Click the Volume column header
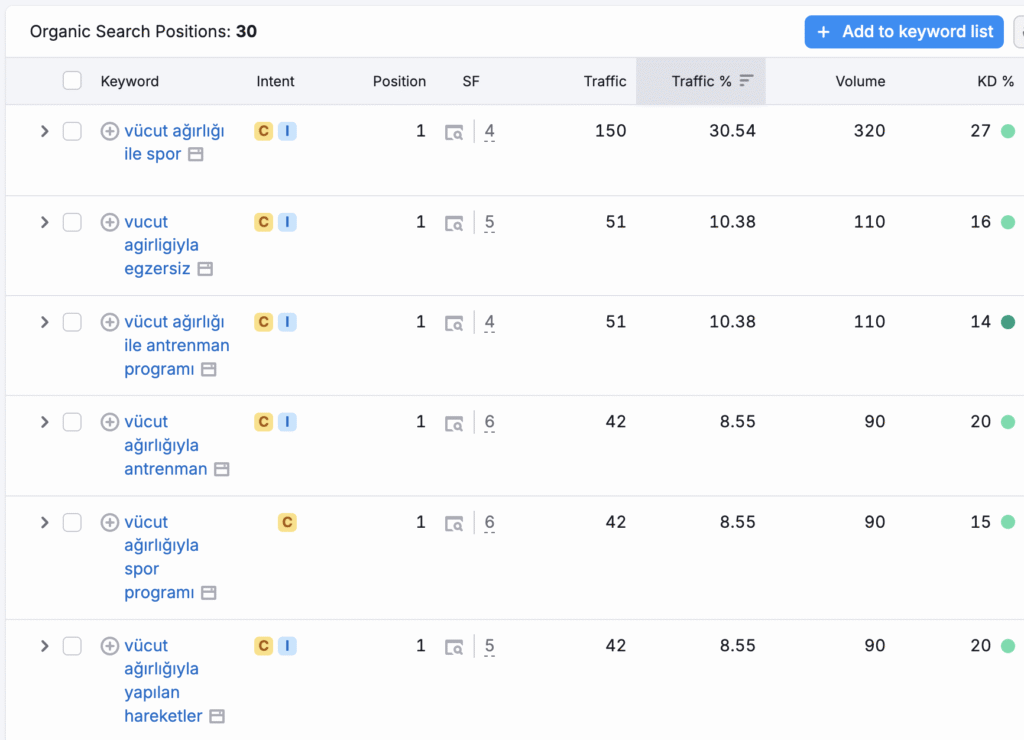This screenshot has width=1024, height=740. coord(861,81)
